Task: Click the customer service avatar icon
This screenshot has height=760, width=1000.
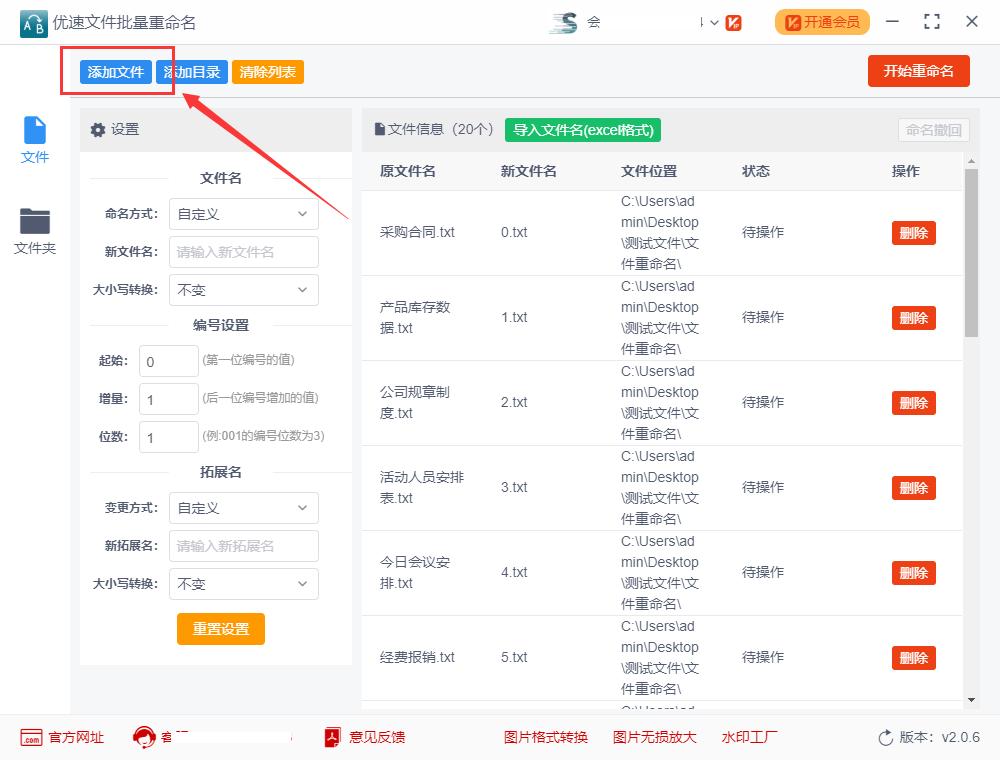Action: [144, 738]
